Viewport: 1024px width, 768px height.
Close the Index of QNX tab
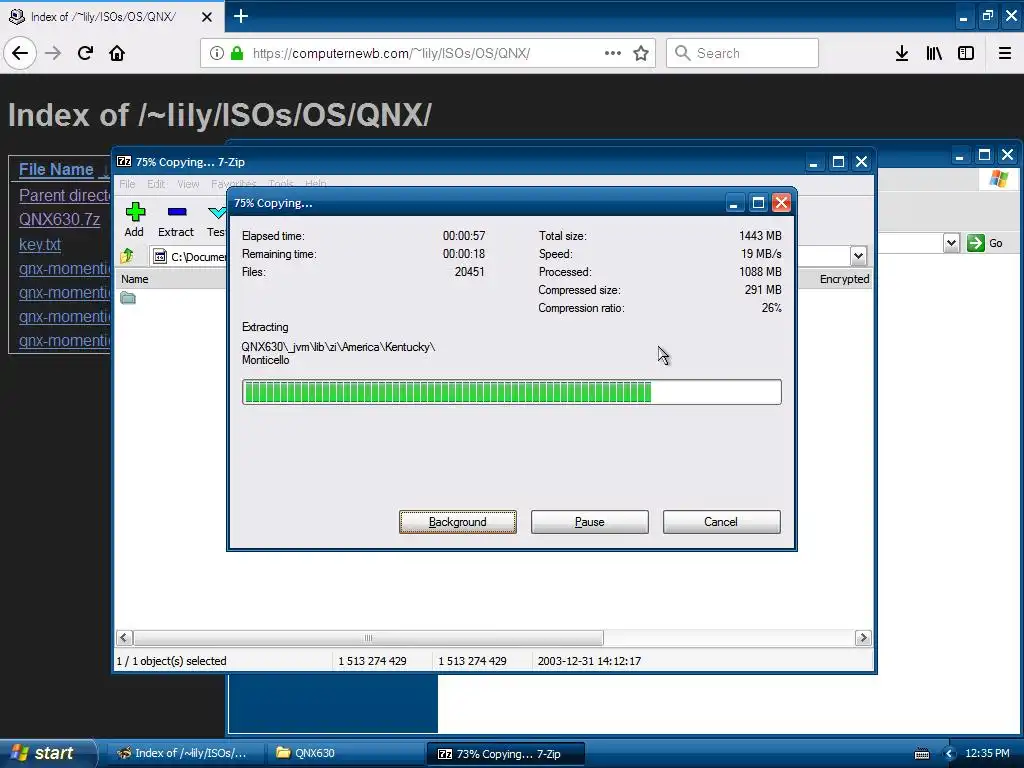[206, 17]
